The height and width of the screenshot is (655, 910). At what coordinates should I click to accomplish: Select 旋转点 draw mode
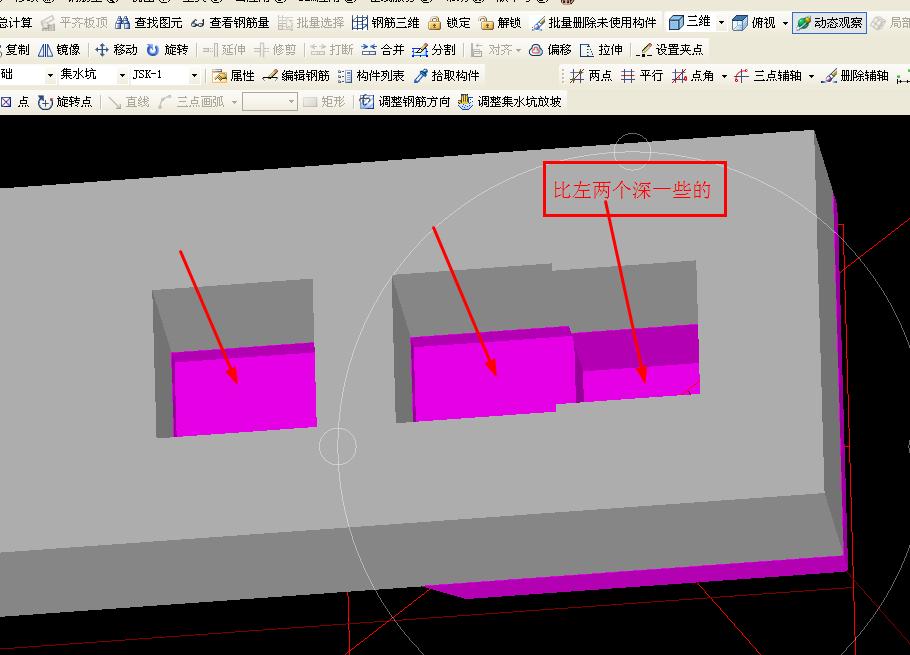[65, 102]
